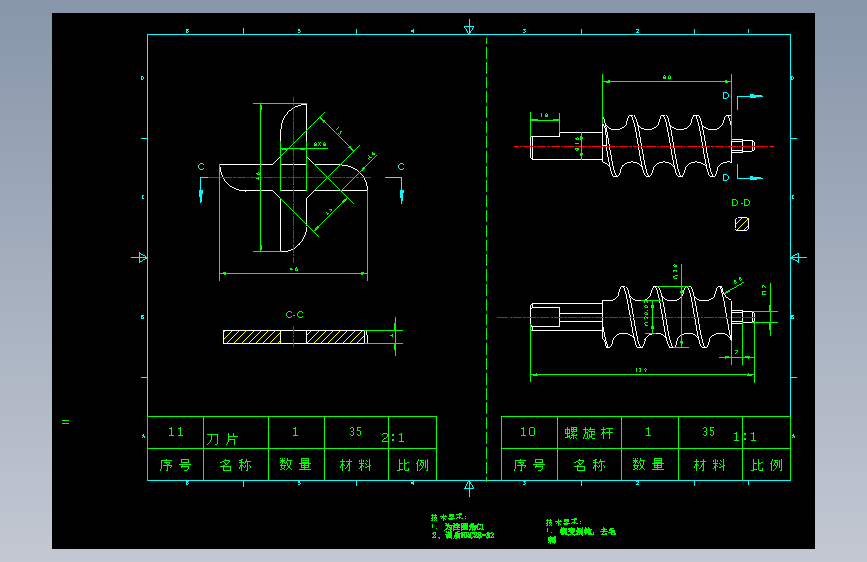Select the '18' dimension above the shaft end

(544, 115)
